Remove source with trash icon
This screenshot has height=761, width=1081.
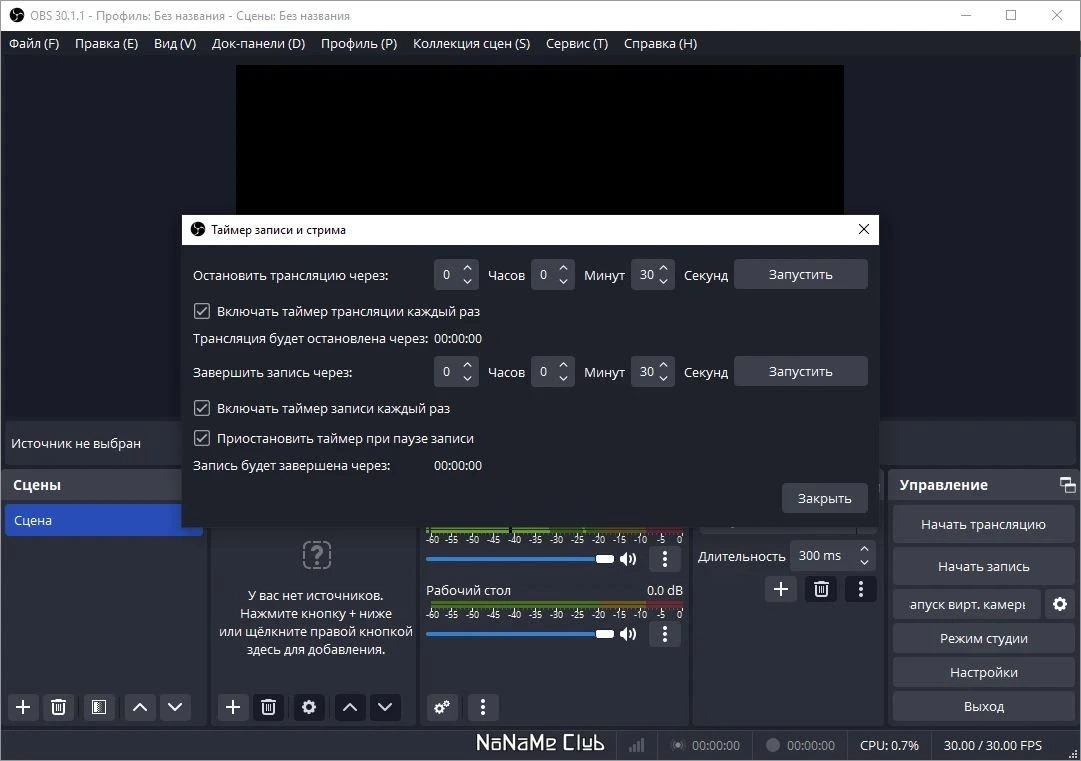click(268, 707)
